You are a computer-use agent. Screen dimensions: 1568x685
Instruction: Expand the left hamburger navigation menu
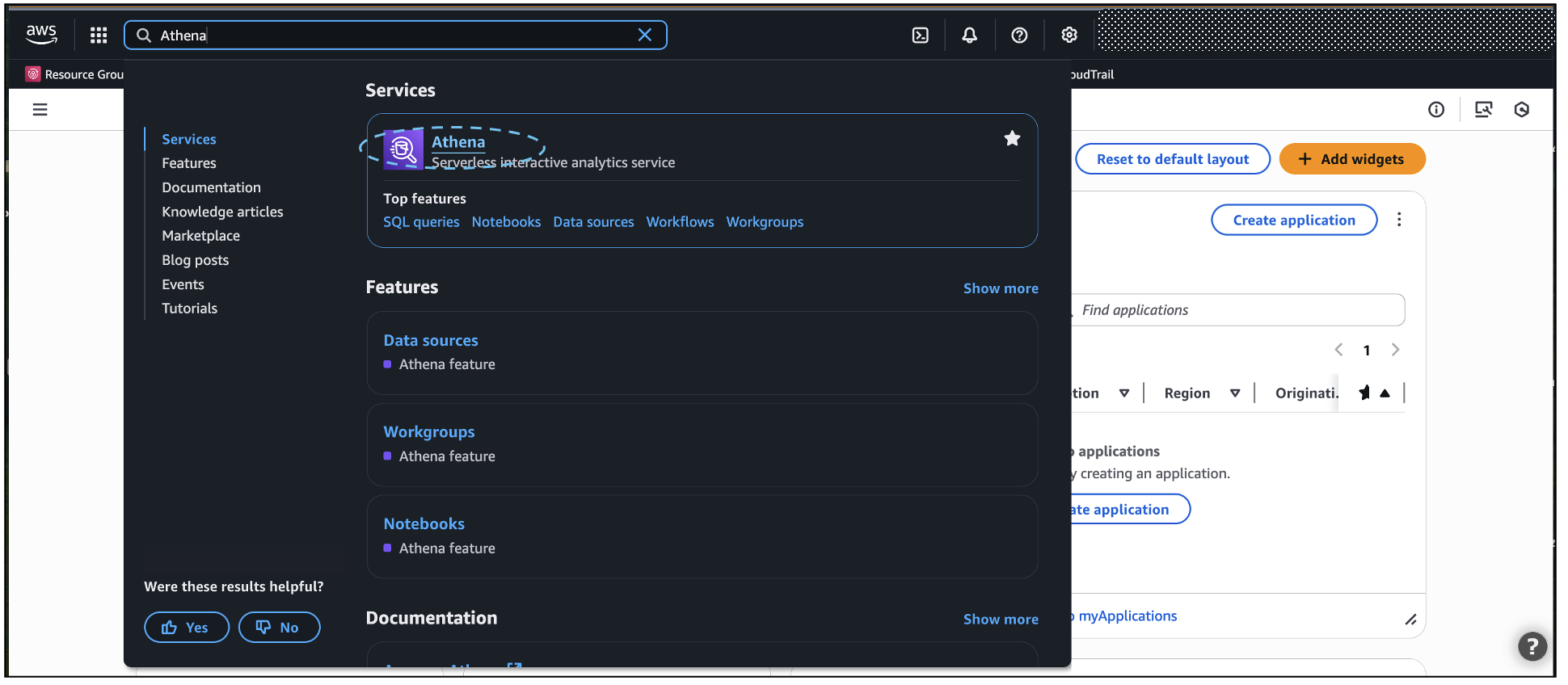40,109
